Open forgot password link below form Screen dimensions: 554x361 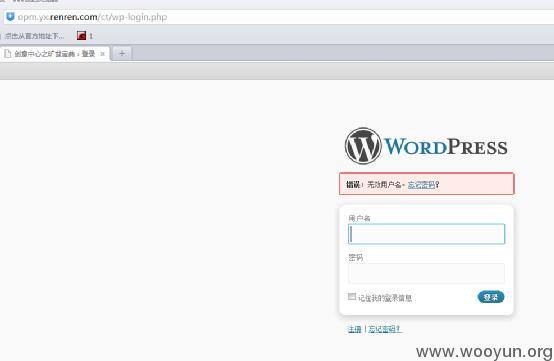point(384,329)
